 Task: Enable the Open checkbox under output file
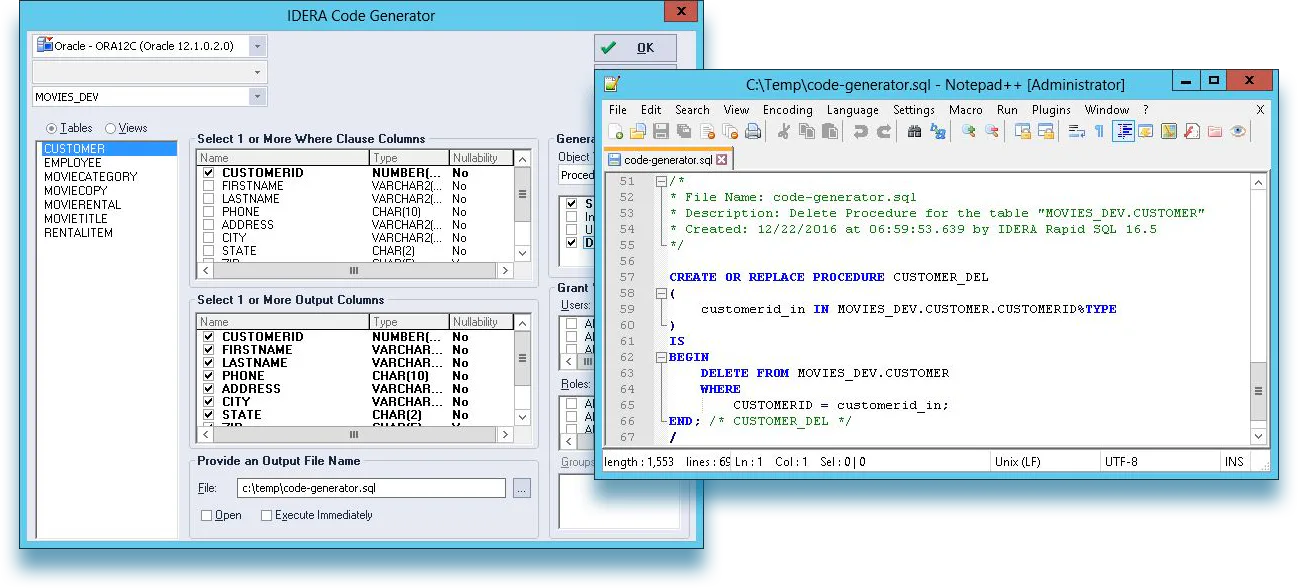pyautogui.click(x=206, y=516)
